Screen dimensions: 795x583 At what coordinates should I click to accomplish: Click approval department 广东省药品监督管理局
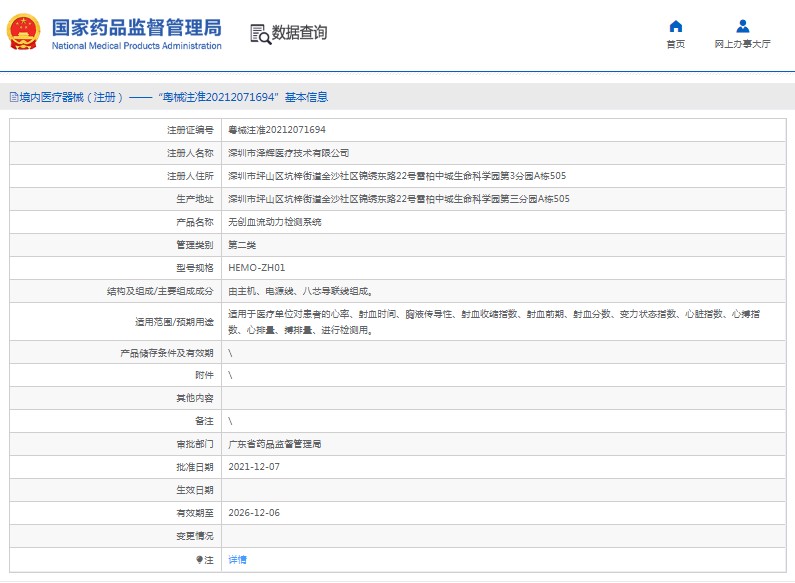(275, 444)
